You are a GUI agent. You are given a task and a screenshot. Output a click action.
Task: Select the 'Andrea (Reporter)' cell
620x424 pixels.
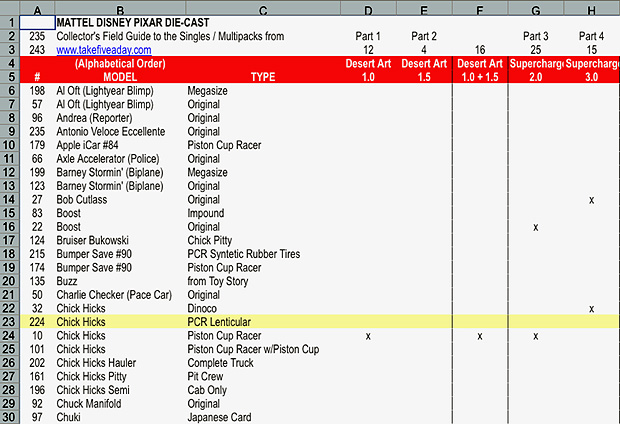pos(94,118)
